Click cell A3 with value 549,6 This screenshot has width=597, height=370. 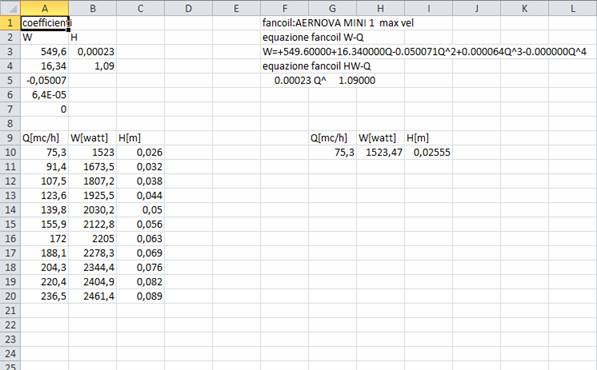pyautogui.click(x=45, y=52)
